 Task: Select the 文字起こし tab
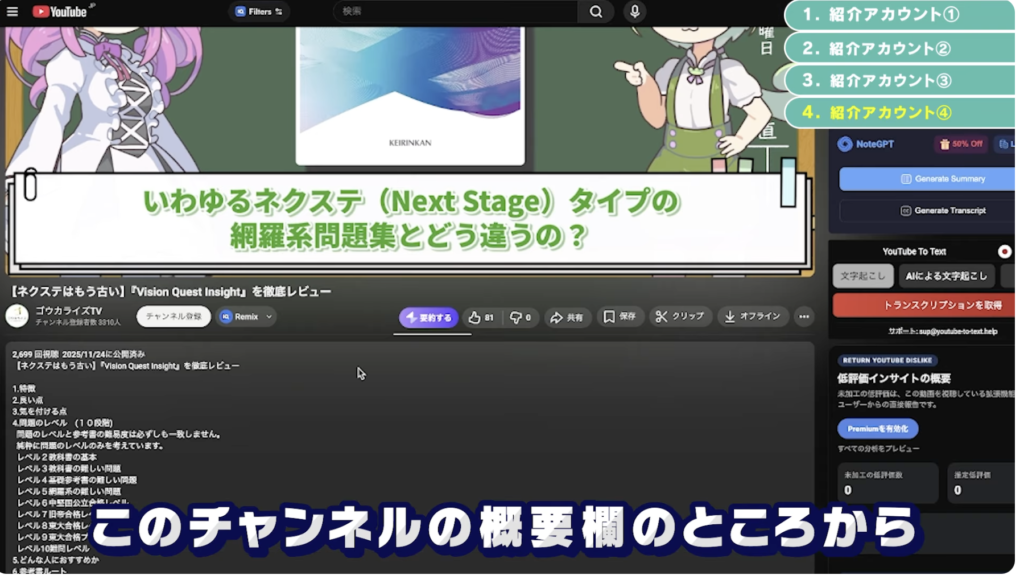pos(862,276)
